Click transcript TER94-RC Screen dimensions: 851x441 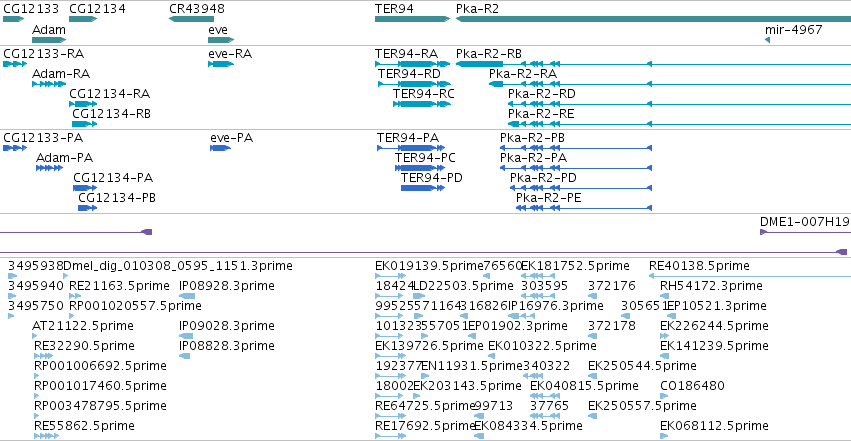coord(424,94)
